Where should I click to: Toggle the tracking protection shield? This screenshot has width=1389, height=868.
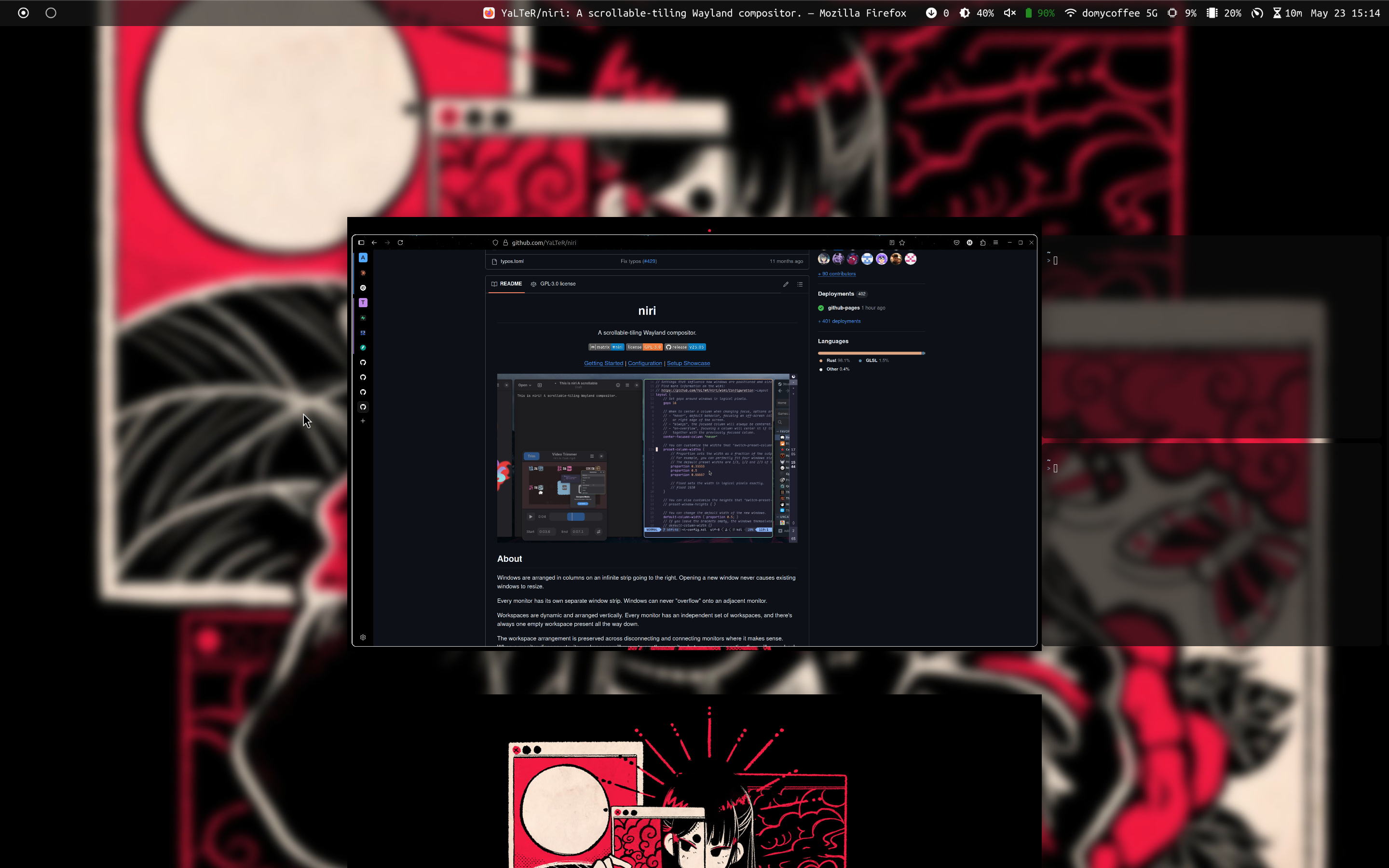pyautogui.click(x=495, y=242)
